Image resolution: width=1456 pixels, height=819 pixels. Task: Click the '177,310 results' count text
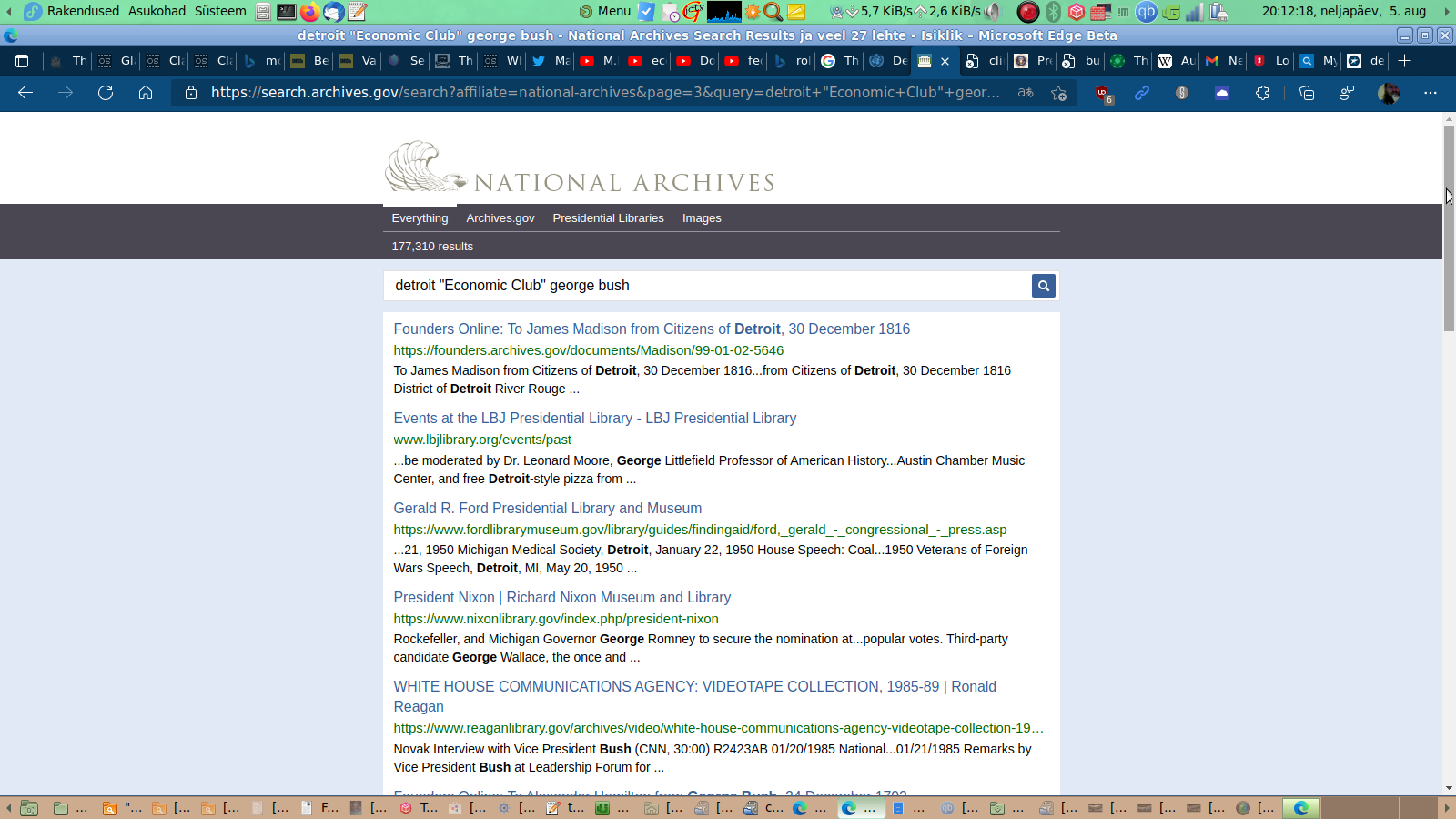click(x=432, y=247)
